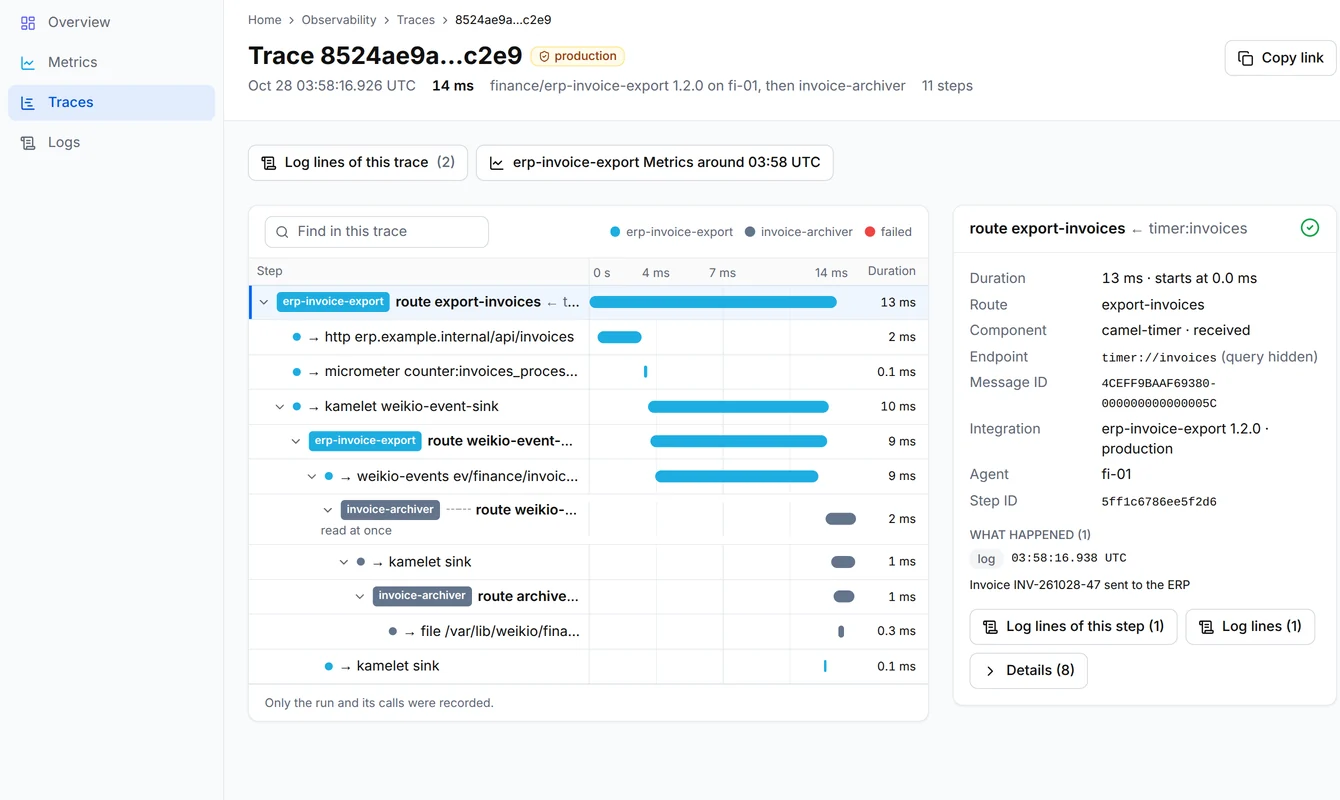This screenshot has width=1340, height=800.
Task: Click the Metrics chart icon in sidebar
Action: (28, 62)
